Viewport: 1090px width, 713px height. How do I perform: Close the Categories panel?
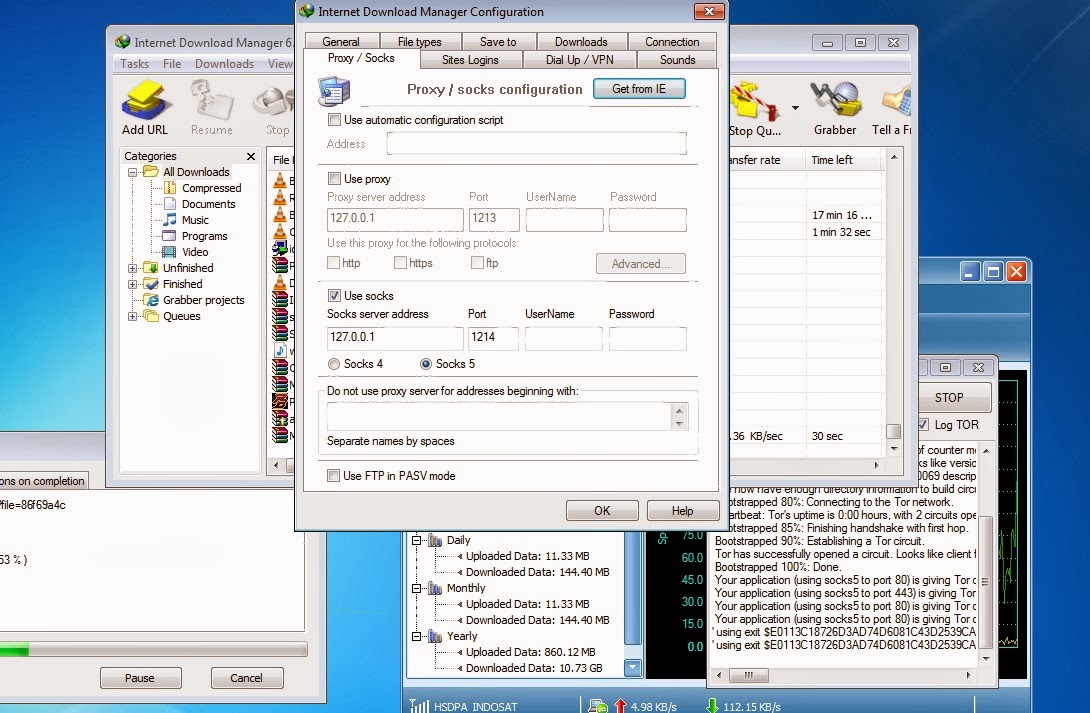[x=251, y=156]
